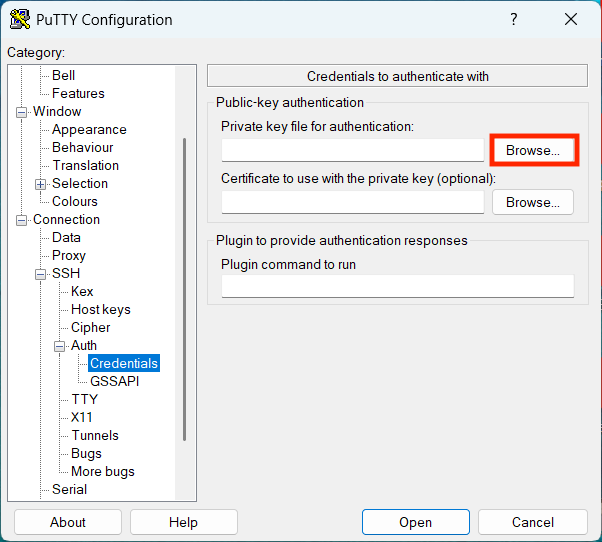Open the Tunnels category

pyautogui.click(x=95, y=435)
